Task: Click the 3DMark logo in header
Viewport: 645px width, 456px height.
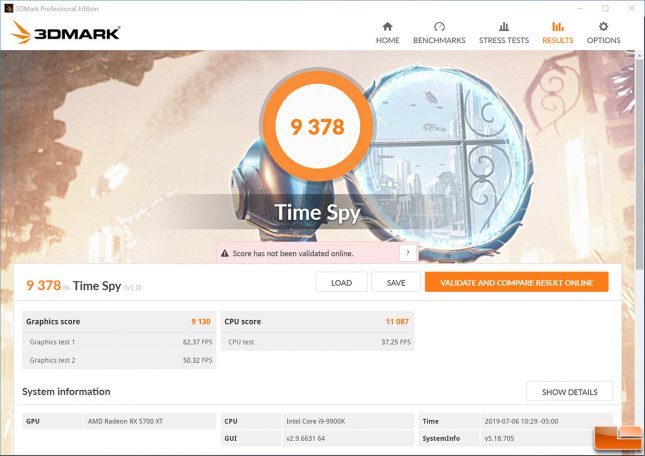Action: point(66,32)
